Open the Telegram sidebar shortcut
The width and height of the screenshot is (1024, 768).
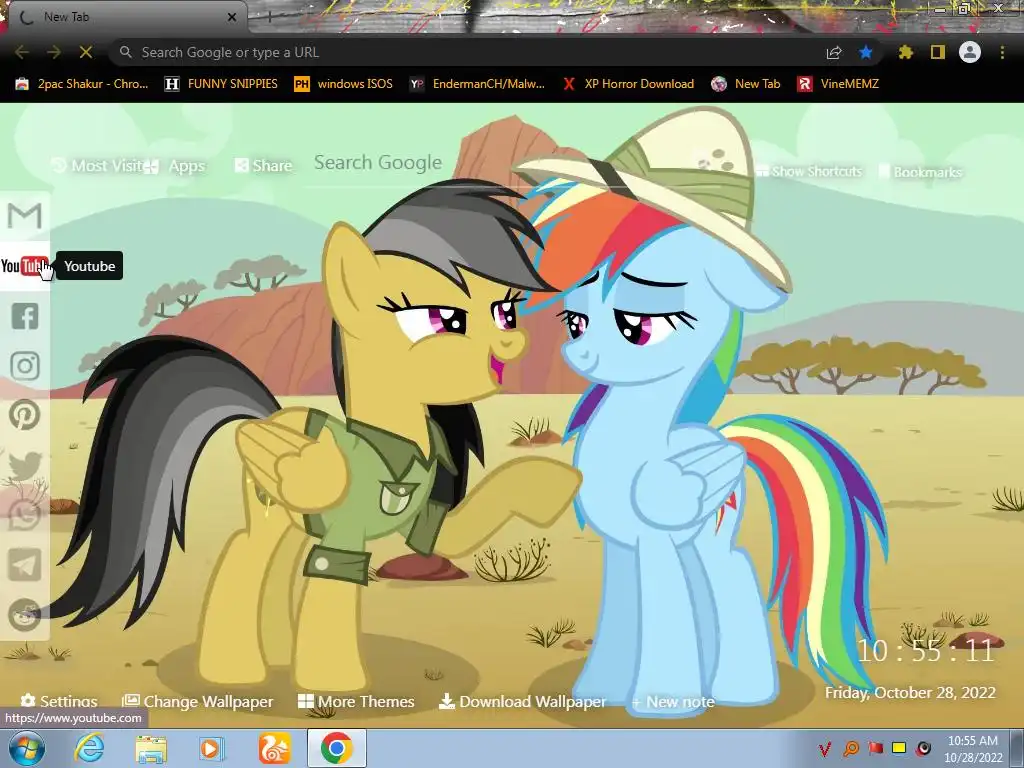point(25,564)
